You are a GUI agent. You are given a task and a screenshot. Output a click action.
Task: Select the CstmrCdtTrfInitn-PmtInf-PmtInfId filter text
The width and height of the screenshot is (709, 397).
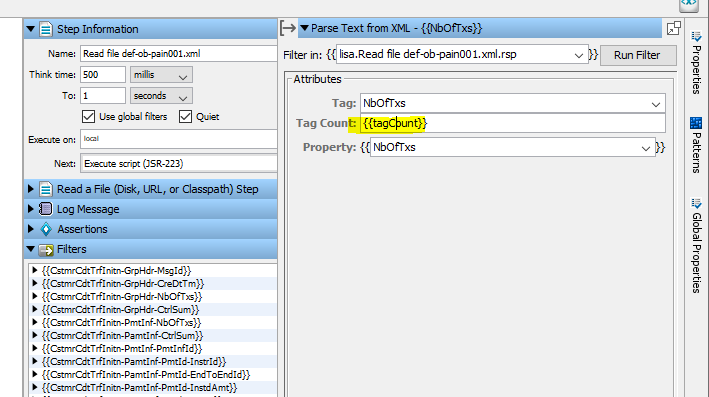click(122, 349)
